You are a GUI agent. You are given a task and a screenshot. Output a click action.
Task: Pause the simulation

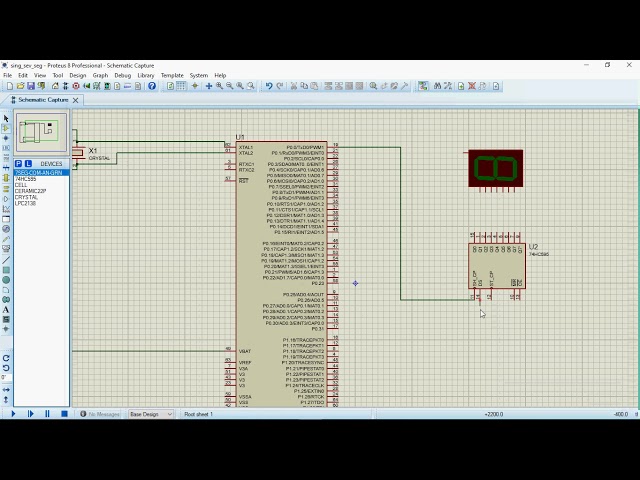point(47,413)
